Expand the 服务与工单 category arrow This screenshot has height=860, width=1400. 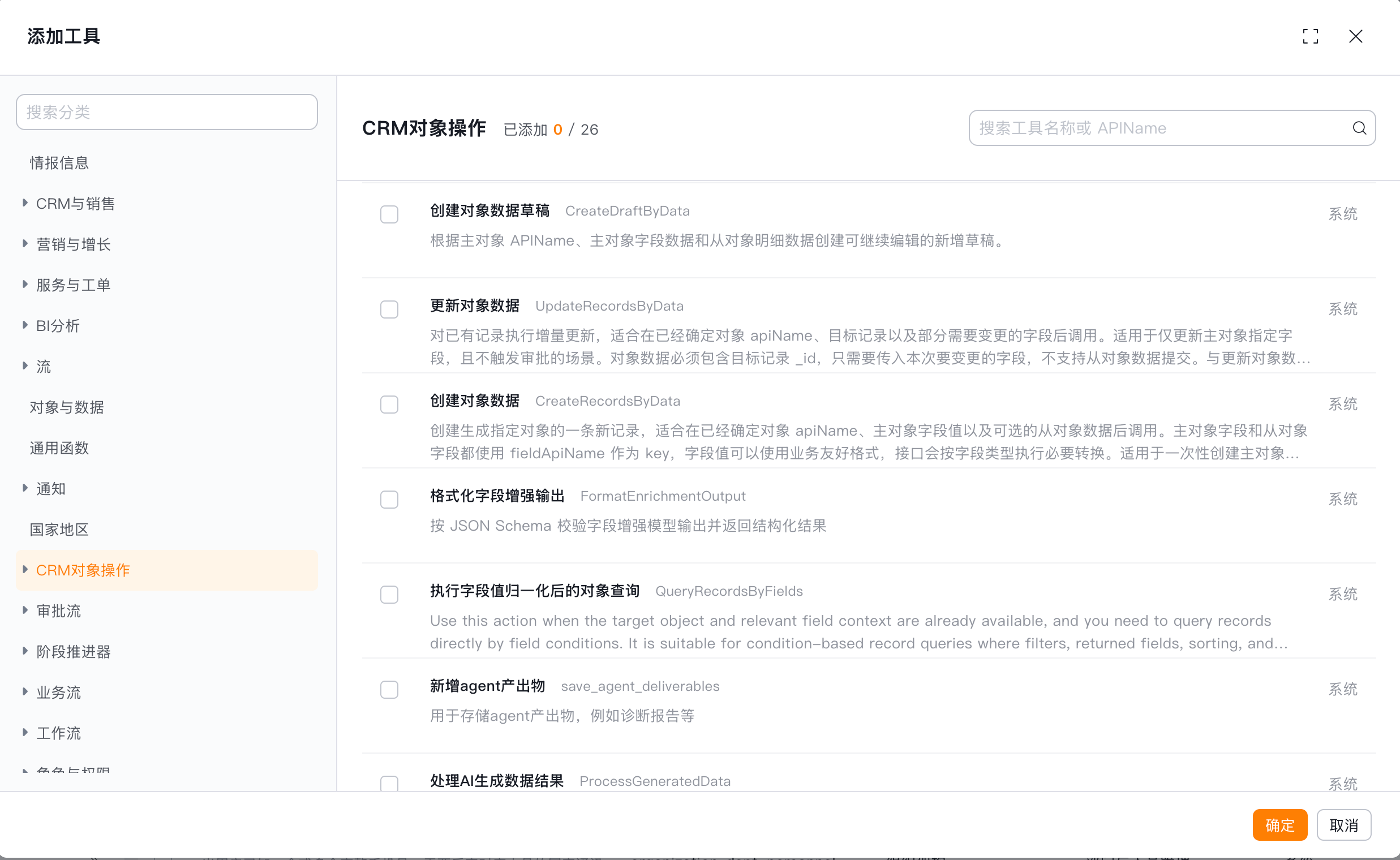(x=25, y=285)
